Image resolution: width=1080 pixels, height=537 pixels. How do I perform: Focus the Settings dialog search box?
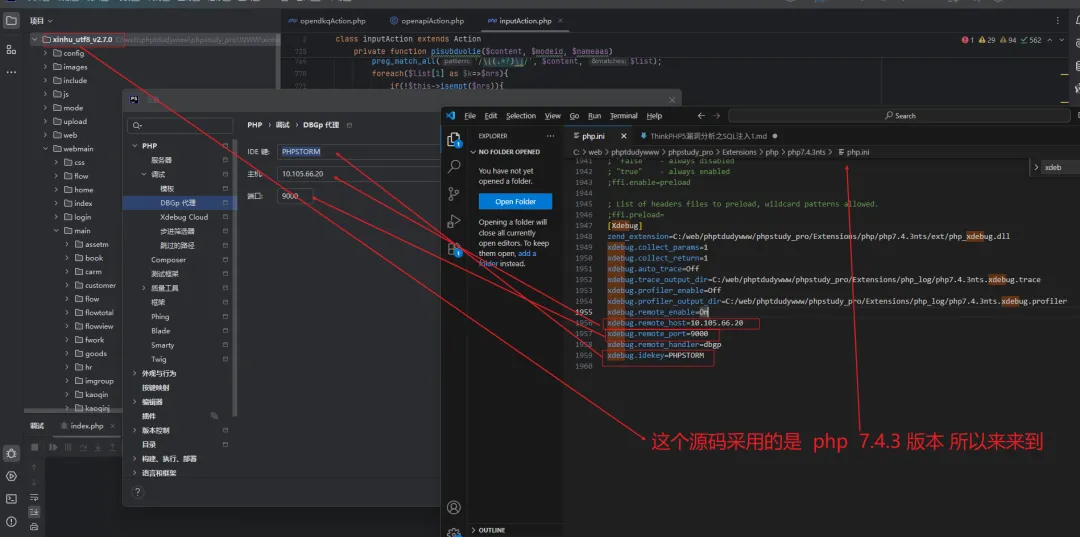coord(180,125)
